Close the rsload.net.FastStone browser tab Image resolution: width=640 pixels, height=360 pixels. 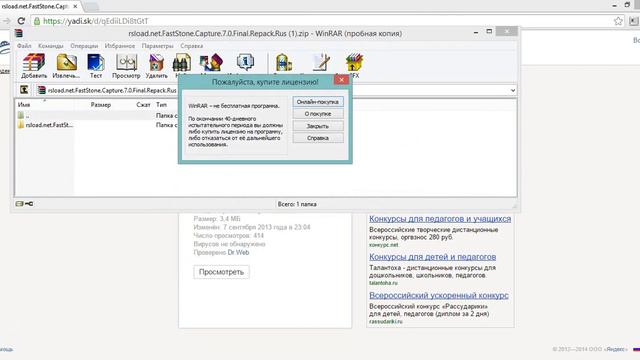coord(75,6)
